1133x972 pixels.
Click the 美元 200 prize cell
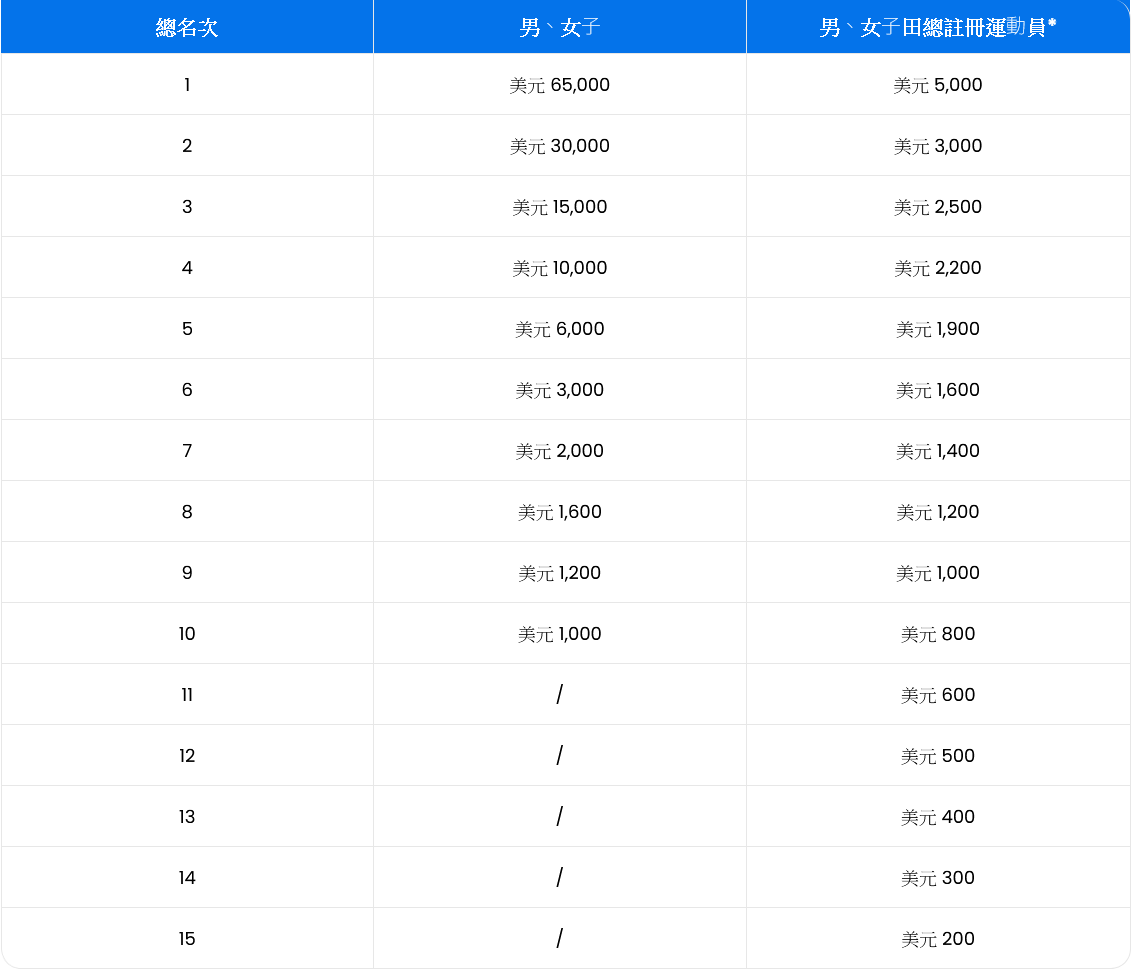938,938
